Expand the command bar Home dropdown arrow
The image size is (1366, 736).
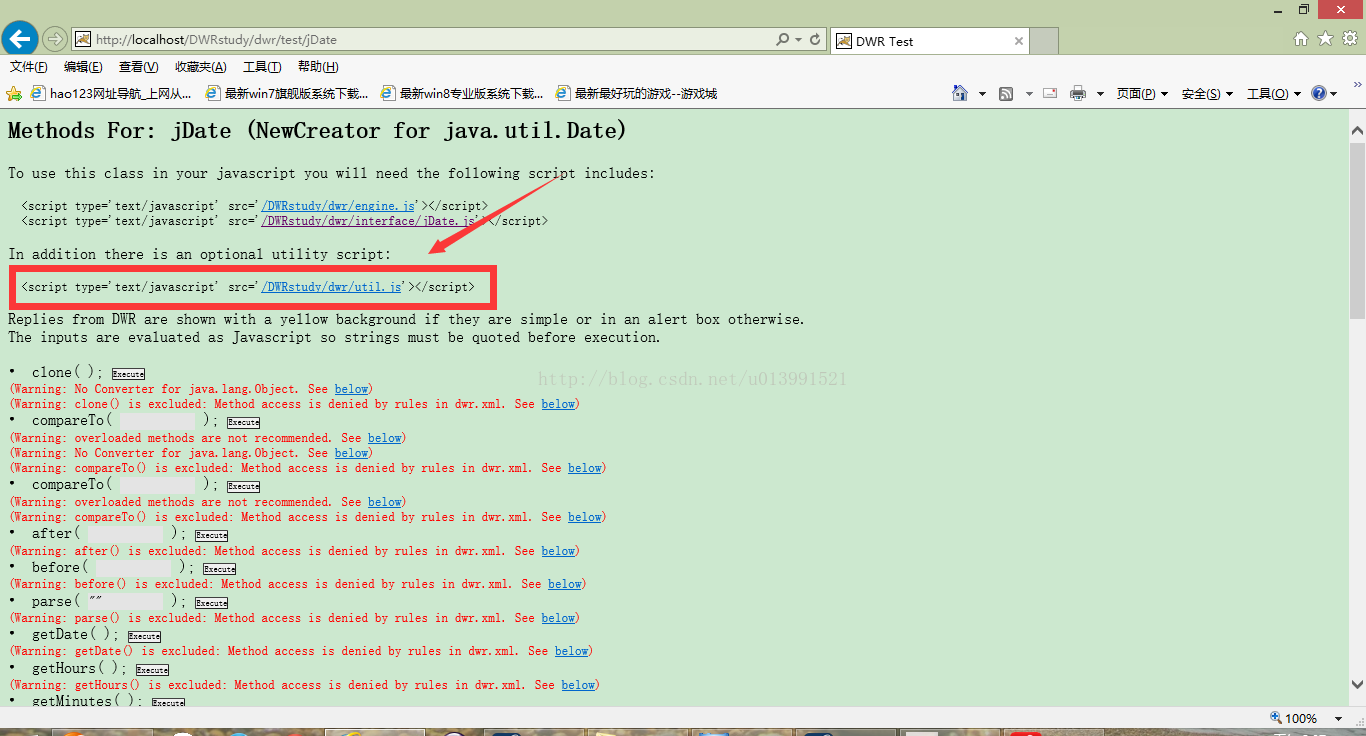click(x=982, y=93)
